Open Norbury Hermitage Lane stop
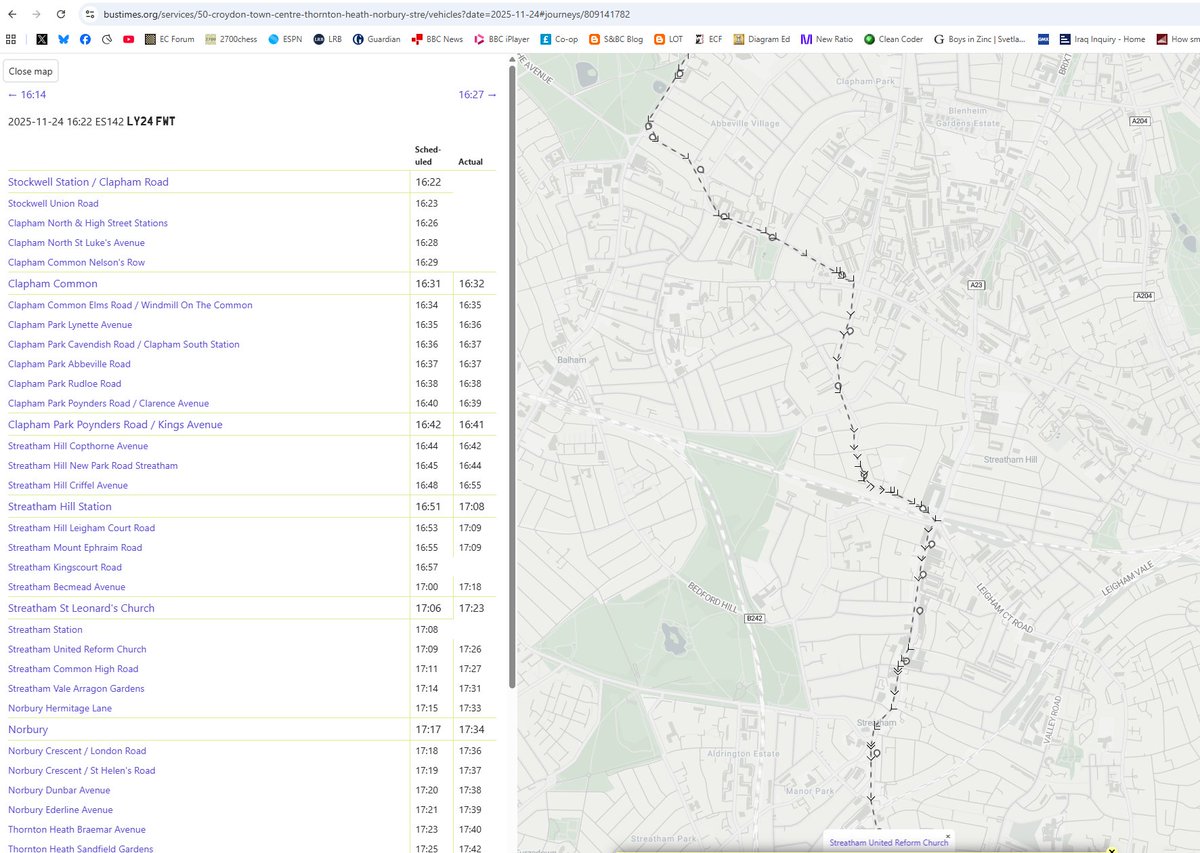The height and width of the screenshot is (853, 1200). pos(60,709)
